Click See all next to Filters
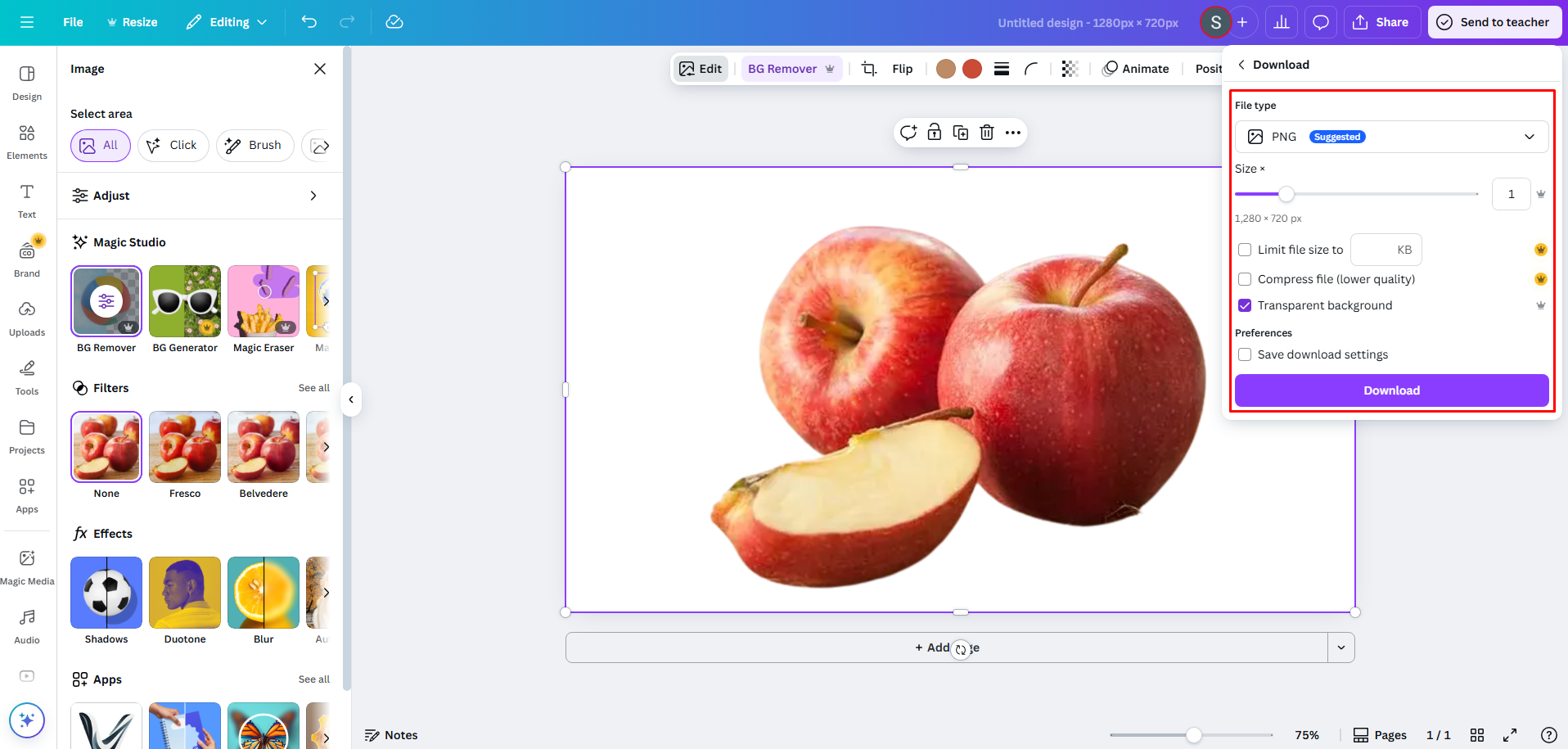Screen dimensions: 1568x749 (x=314, y=388)
